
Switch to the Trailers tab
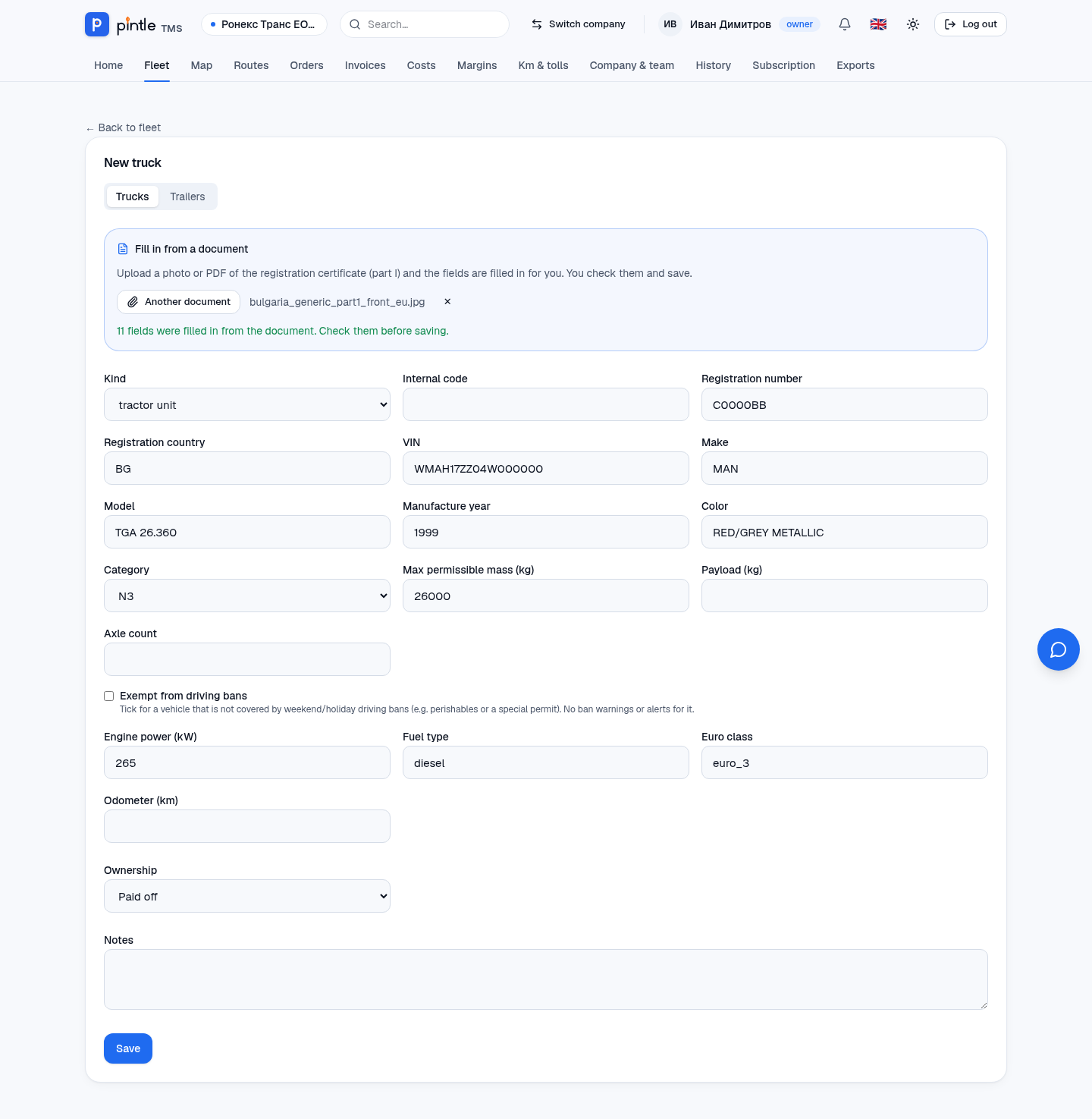pyautogui.click(x=187, y=196)
